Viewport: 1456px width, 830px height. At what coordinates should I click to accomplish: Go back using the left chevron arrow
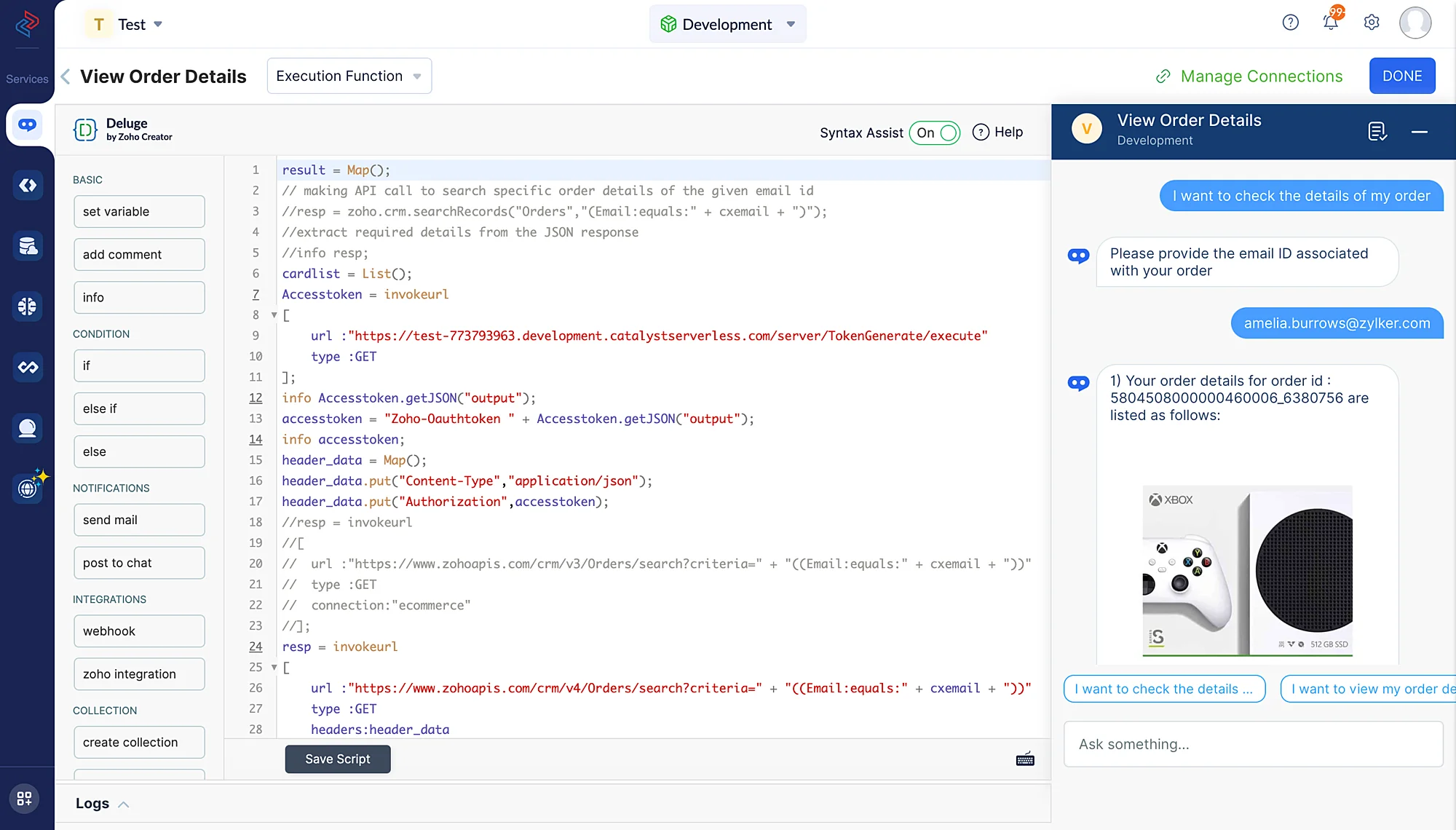[x=66, y=76]
